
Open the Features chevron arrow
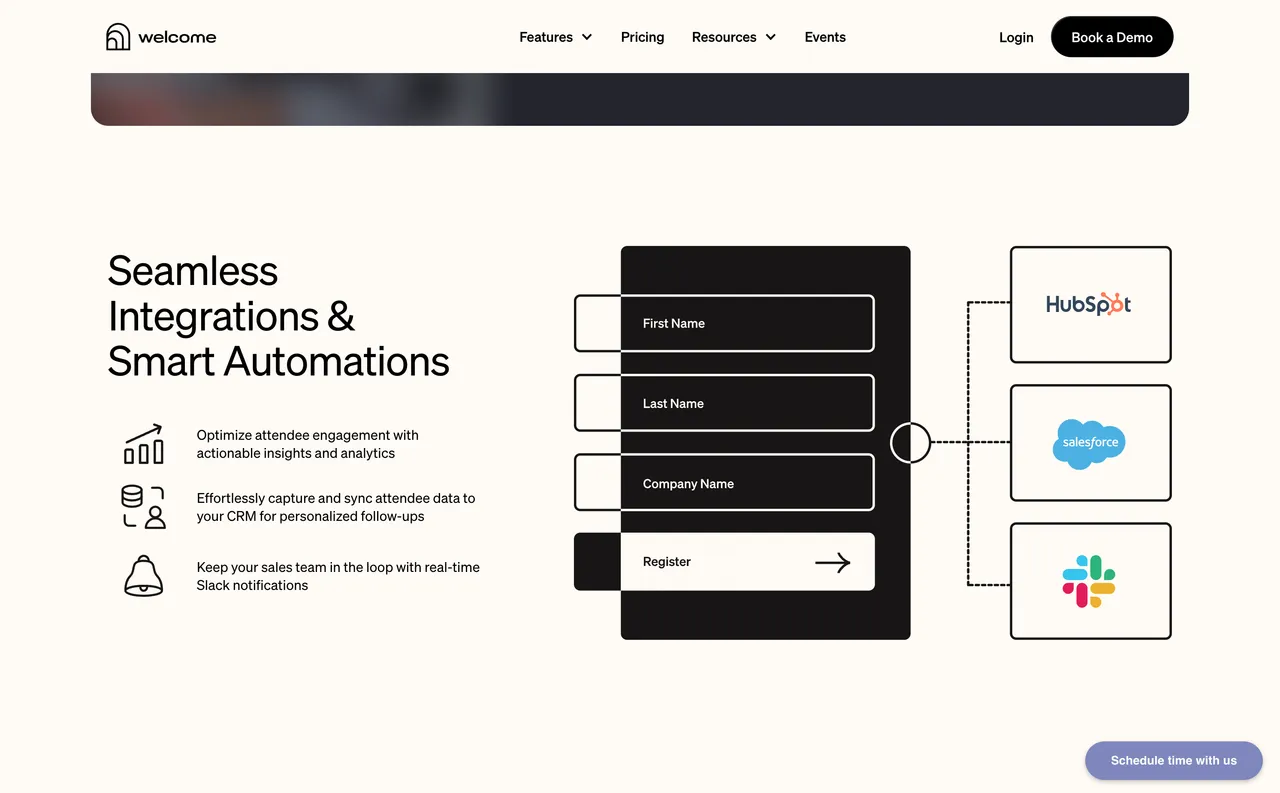pos(587,37)
